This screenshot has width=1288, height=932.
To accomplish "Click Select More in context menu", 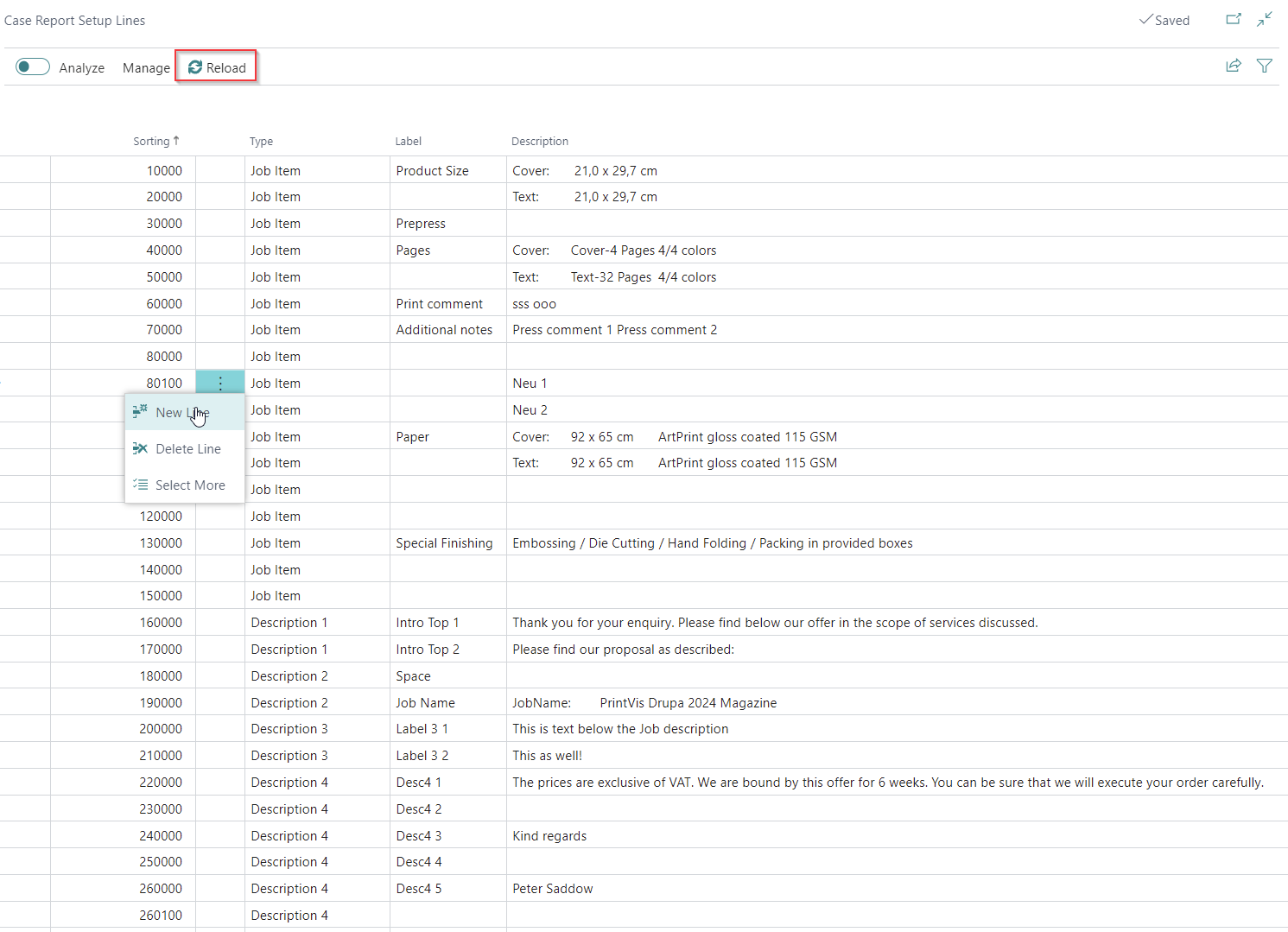I will click(x=189, y=485).
